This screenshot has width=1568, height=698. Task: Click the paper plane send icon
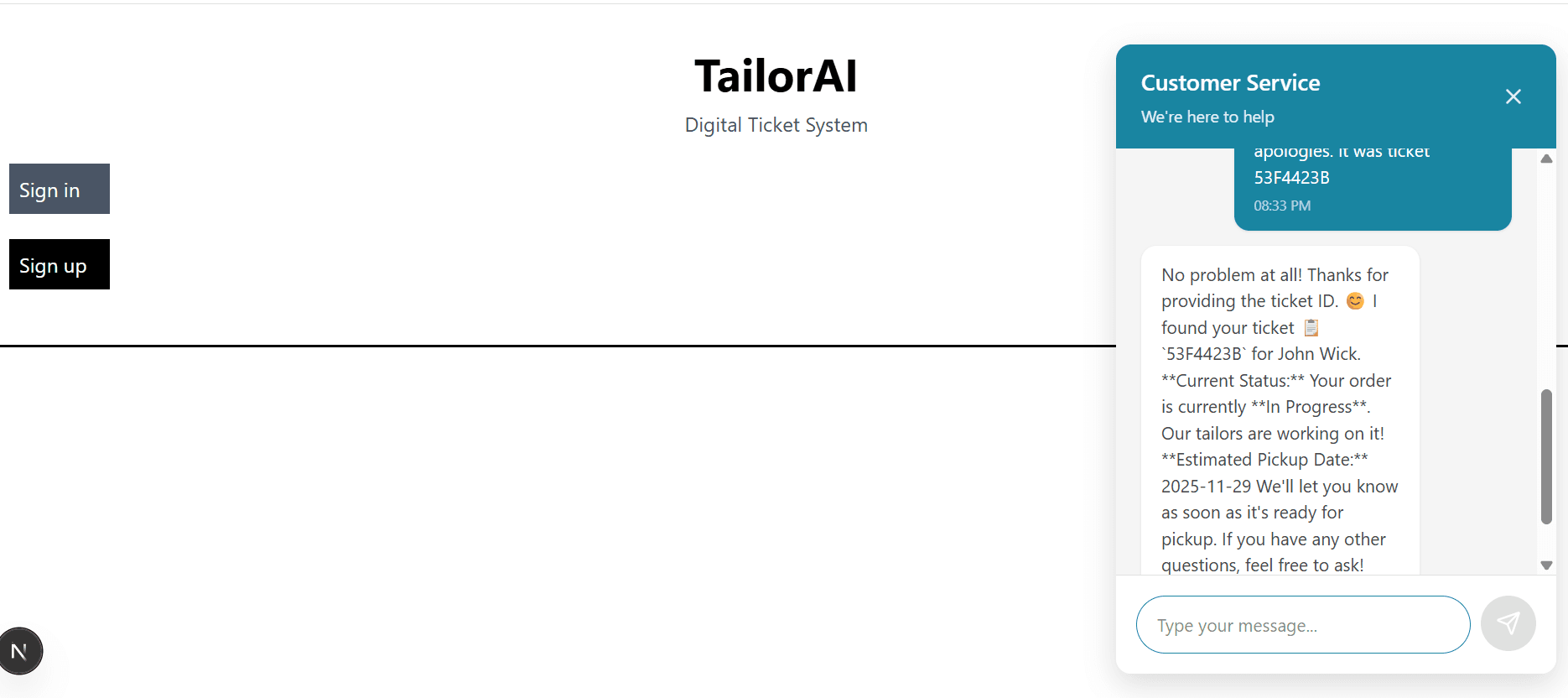tap(1508, 623)
